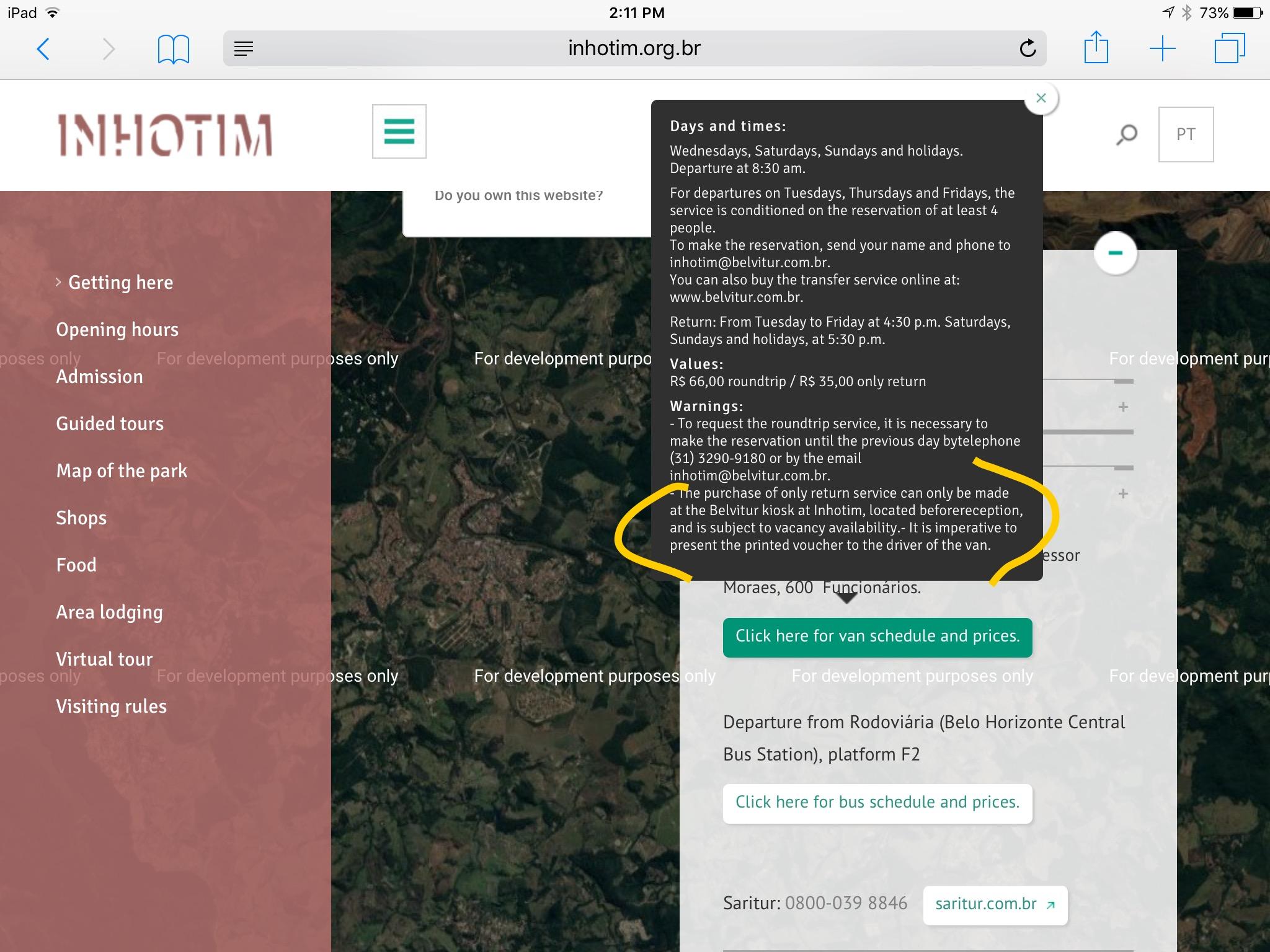Tap the Safari forward arrow

(109, 48)
